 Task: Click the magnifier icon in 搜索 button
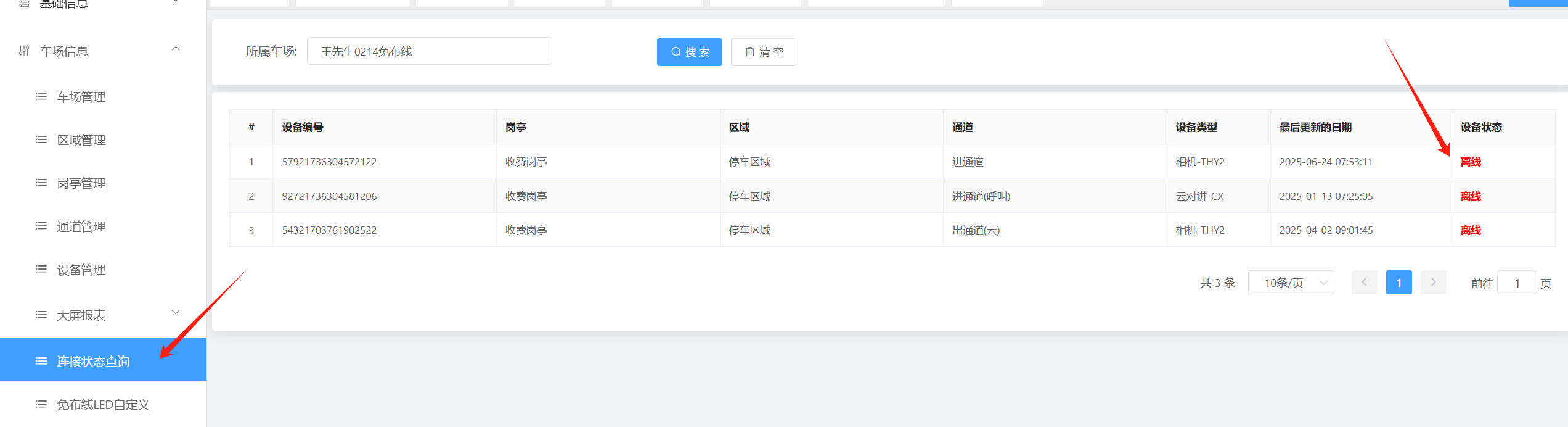(x=676, y=52)
